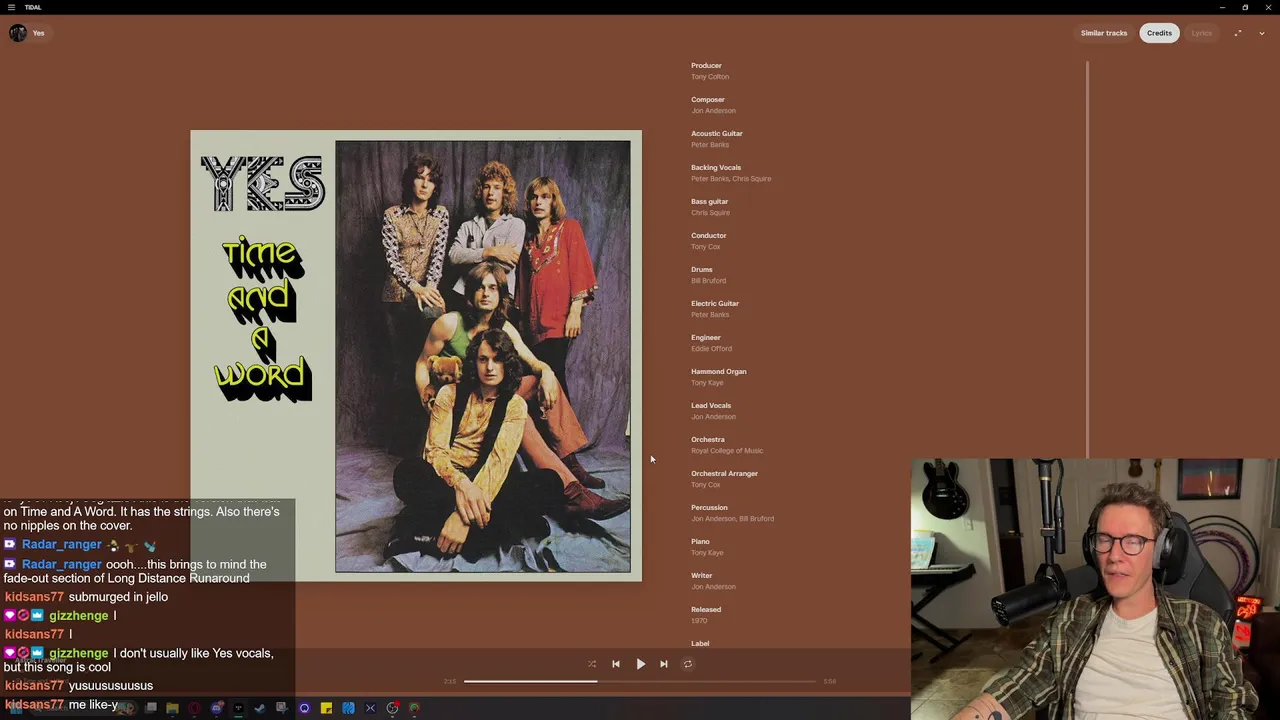
Task: Open producer Tony Colton credit
Action: point(710,77)
